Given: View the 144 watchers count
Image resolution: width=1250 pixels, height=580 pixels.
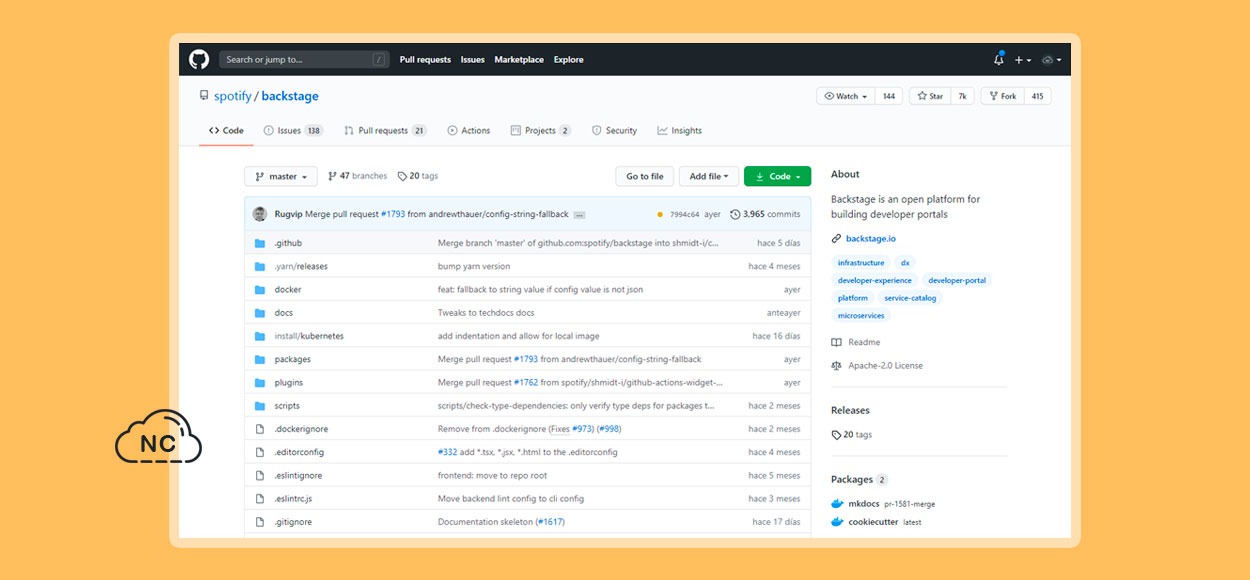Looking at the screenshot, I should [889, 96].
